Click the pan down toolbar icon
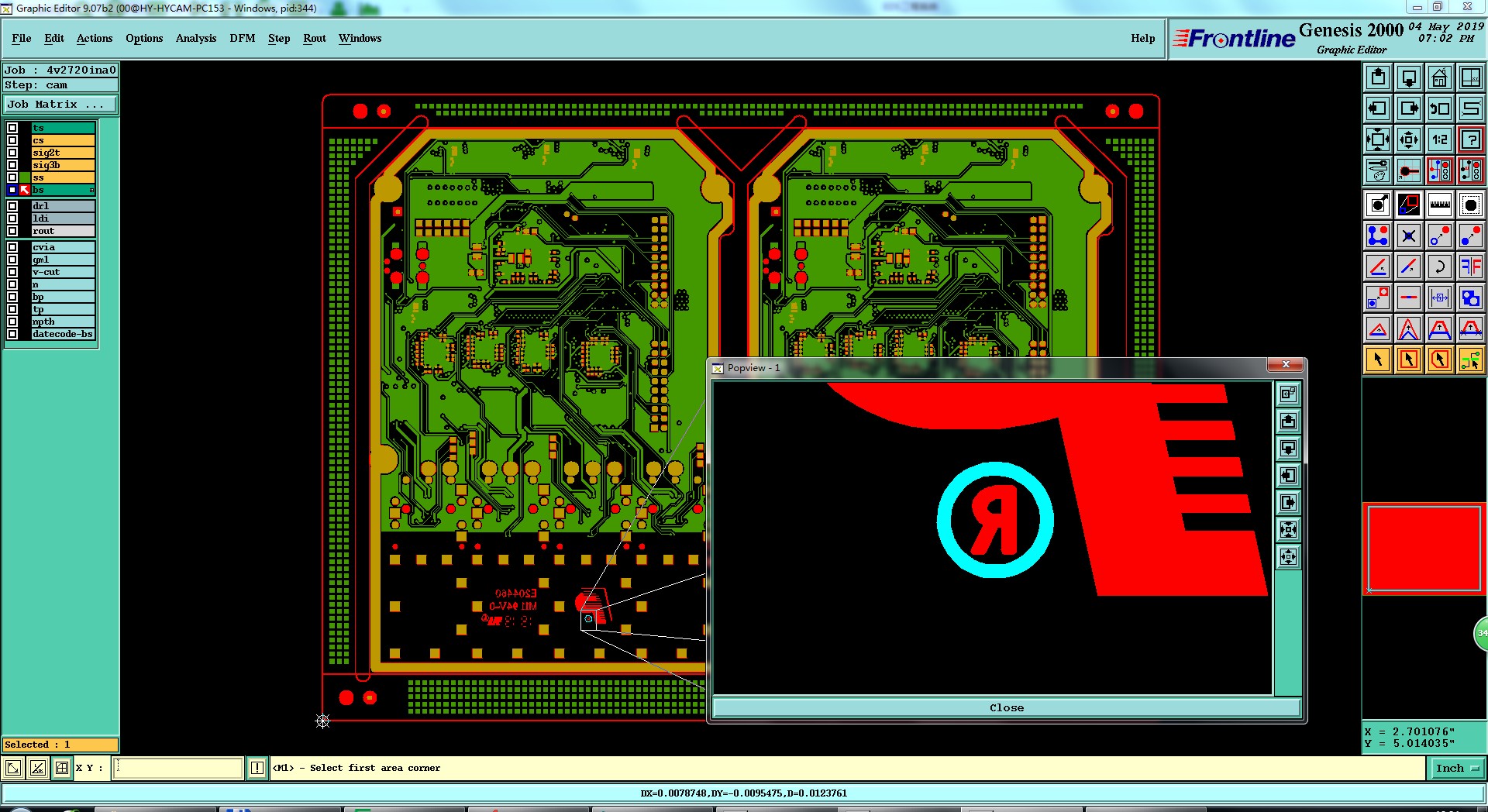Viewport: 1488px width, 812px height. click(1409, 77)
